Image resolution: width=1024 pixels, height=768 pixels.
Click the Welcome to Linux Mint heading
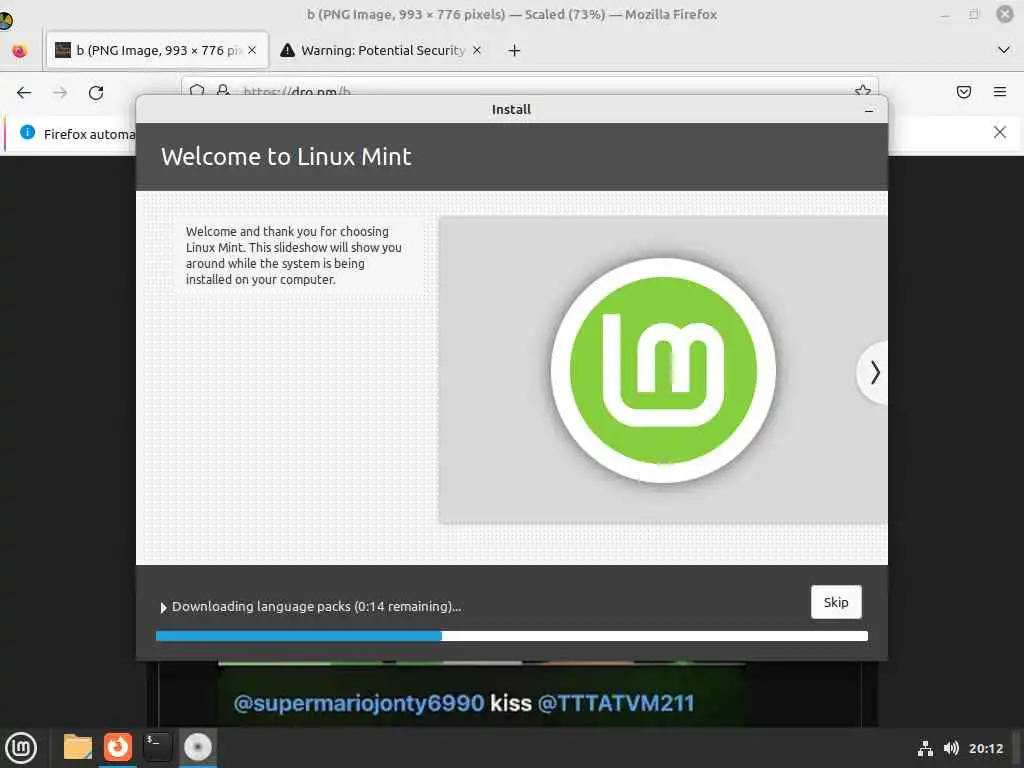pyautogui.click(x=286, y=157)
